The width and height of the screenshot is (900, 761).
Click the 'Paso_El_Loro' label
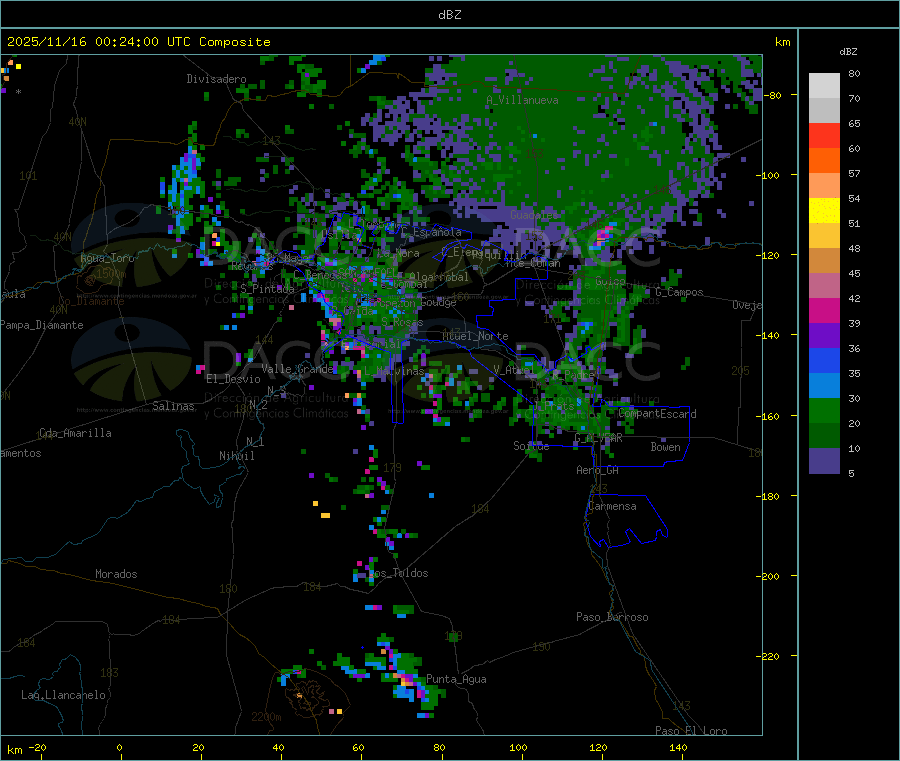pos(691,731)
